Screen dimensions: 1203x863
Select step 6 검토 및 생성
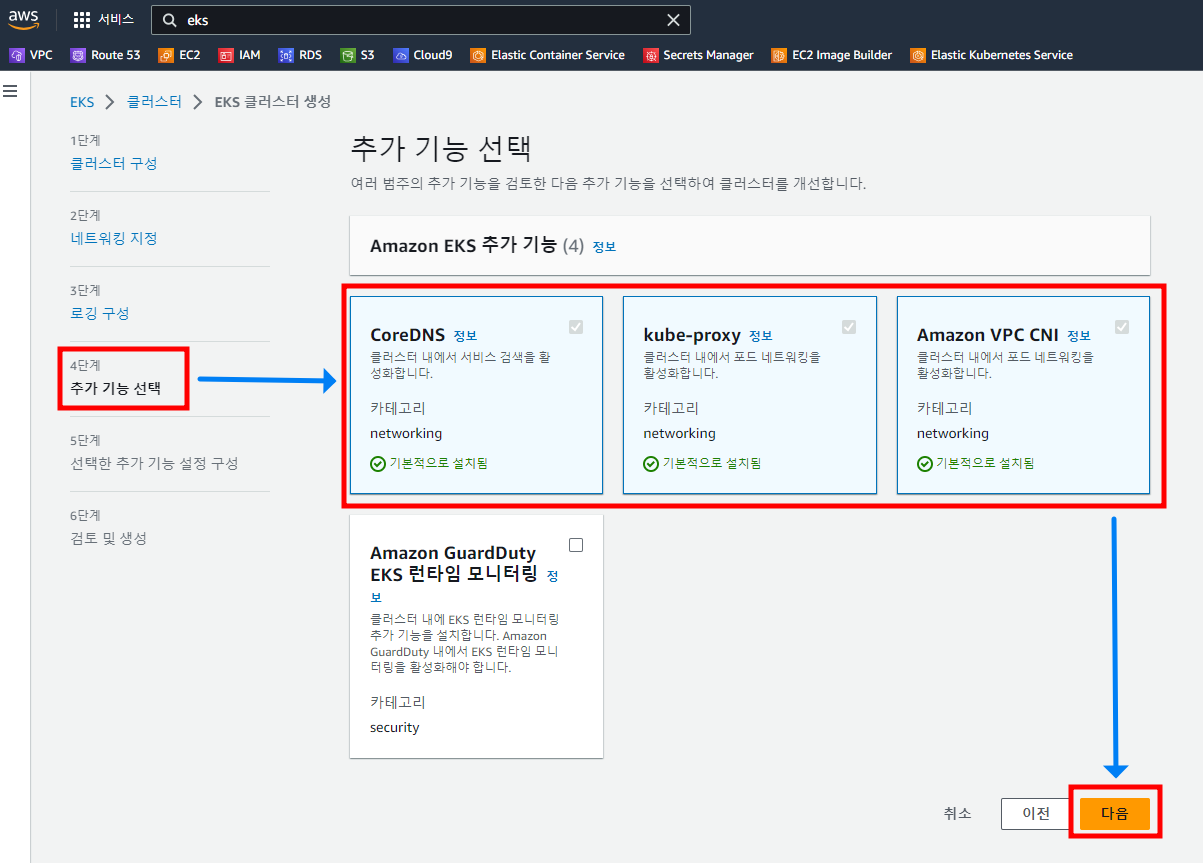[109, 538]
